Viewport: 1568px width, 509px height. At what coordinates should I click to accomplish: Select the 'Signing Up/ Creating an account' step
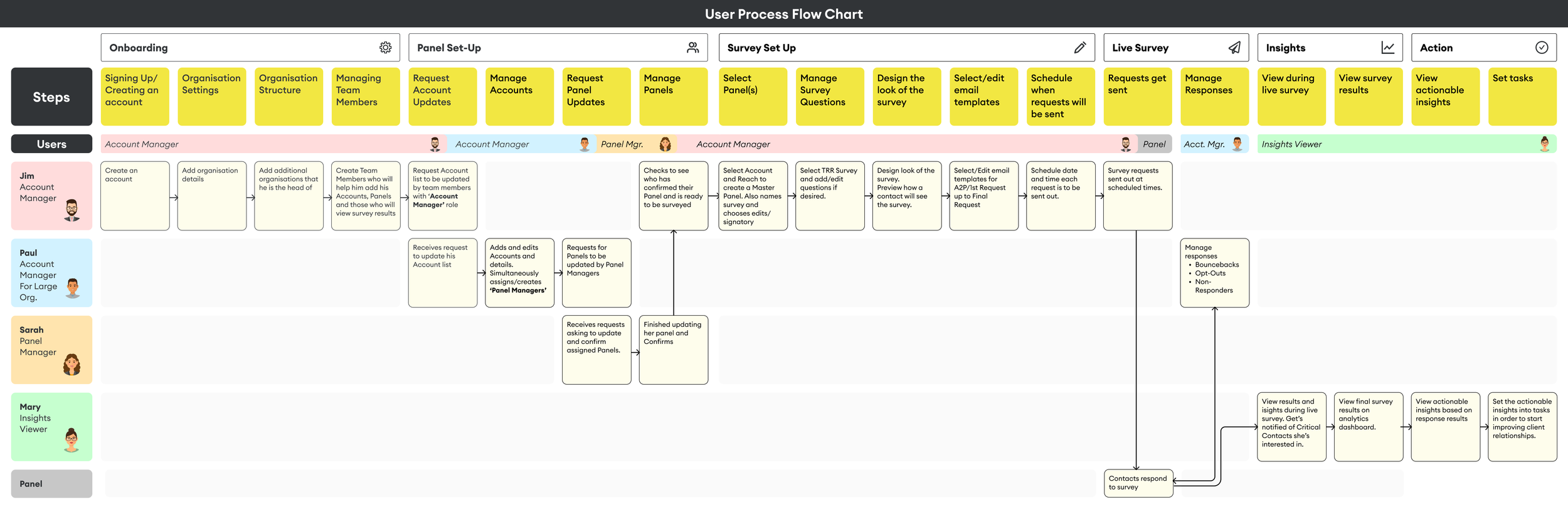[135, 97]
